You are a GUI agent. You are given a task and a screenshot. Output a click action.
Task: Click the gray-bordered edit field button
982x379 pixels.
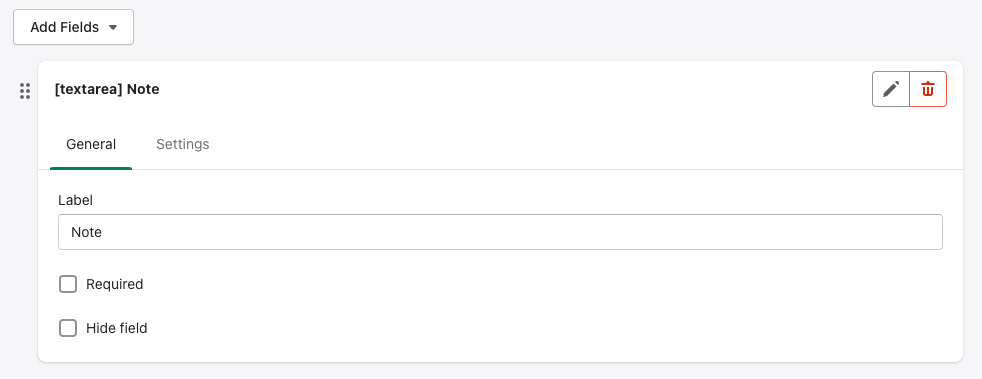pos(891,89)
